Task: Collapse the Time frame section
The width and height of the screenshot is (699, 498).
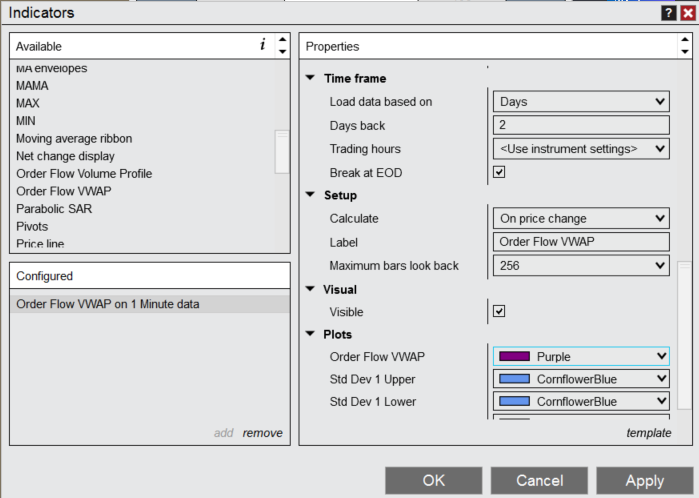Action: click(310, 78)
